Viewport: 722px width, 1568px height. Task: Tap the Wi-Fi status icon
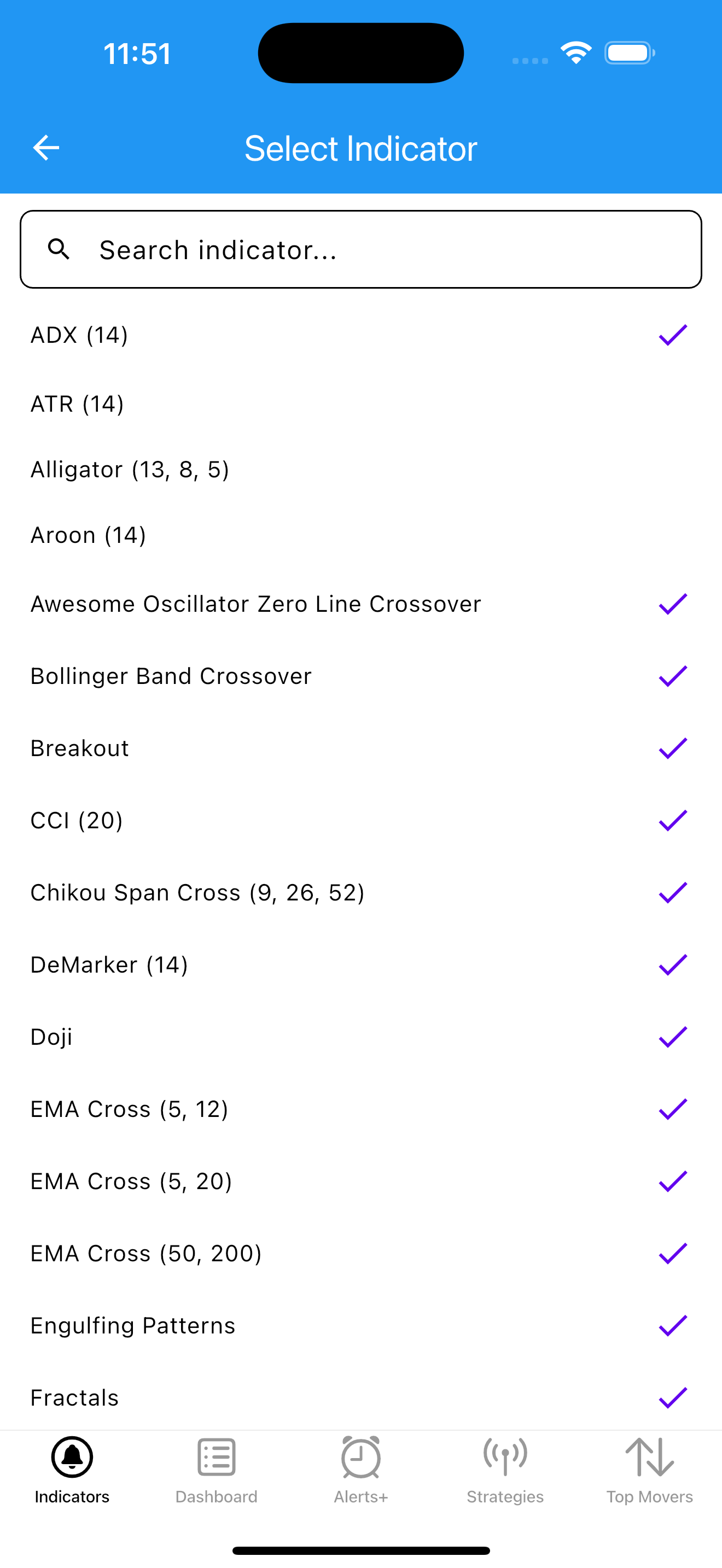[576, 53]
